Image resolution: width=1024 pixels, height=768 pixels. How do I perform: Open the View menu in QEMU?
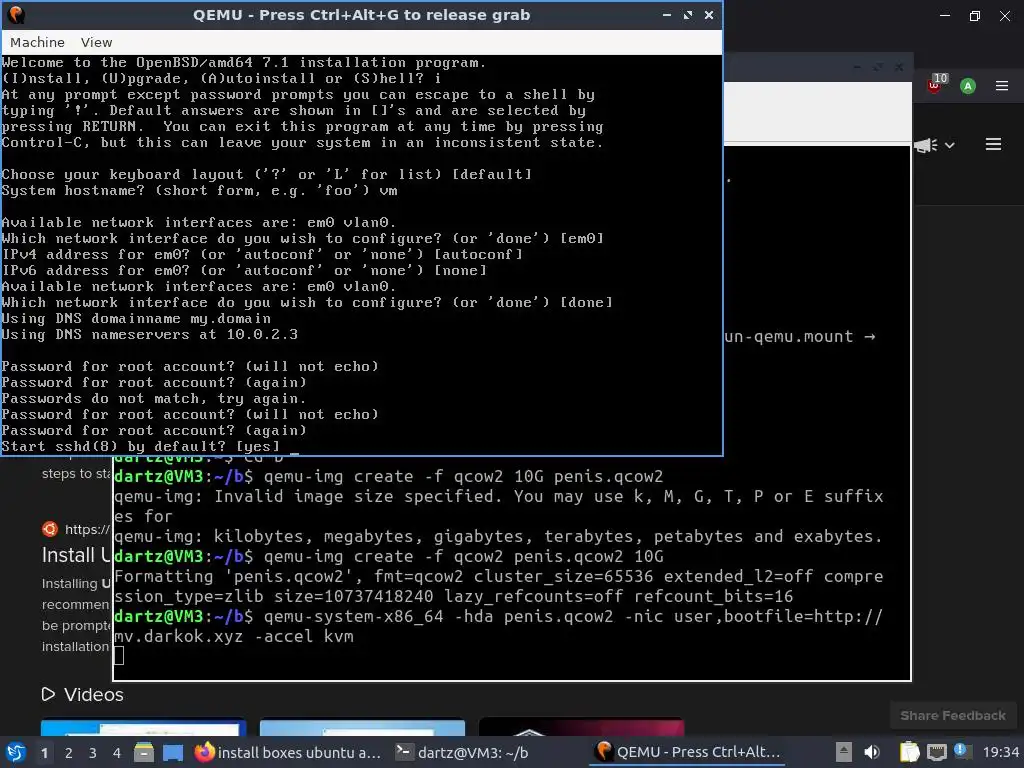(x=96, y=42)
